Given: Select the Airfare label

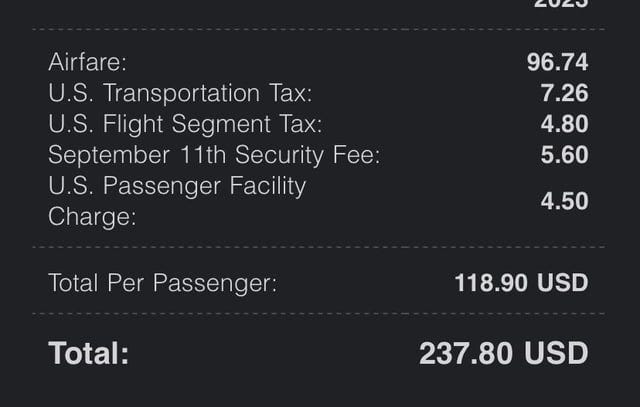Looking at the screenshot, I should pyautogui.click(x=87, y=62).
